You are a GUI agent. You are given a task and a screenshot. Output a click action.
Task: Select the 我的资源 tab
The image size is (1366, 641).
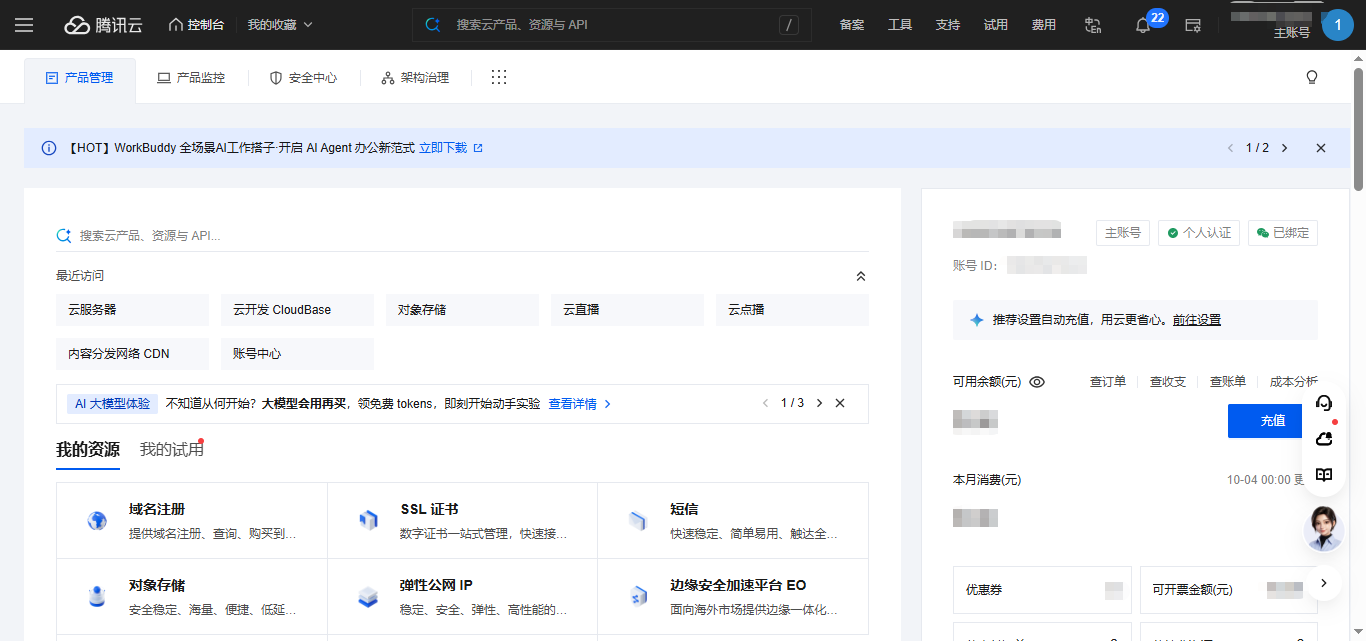tap(88, 450)
